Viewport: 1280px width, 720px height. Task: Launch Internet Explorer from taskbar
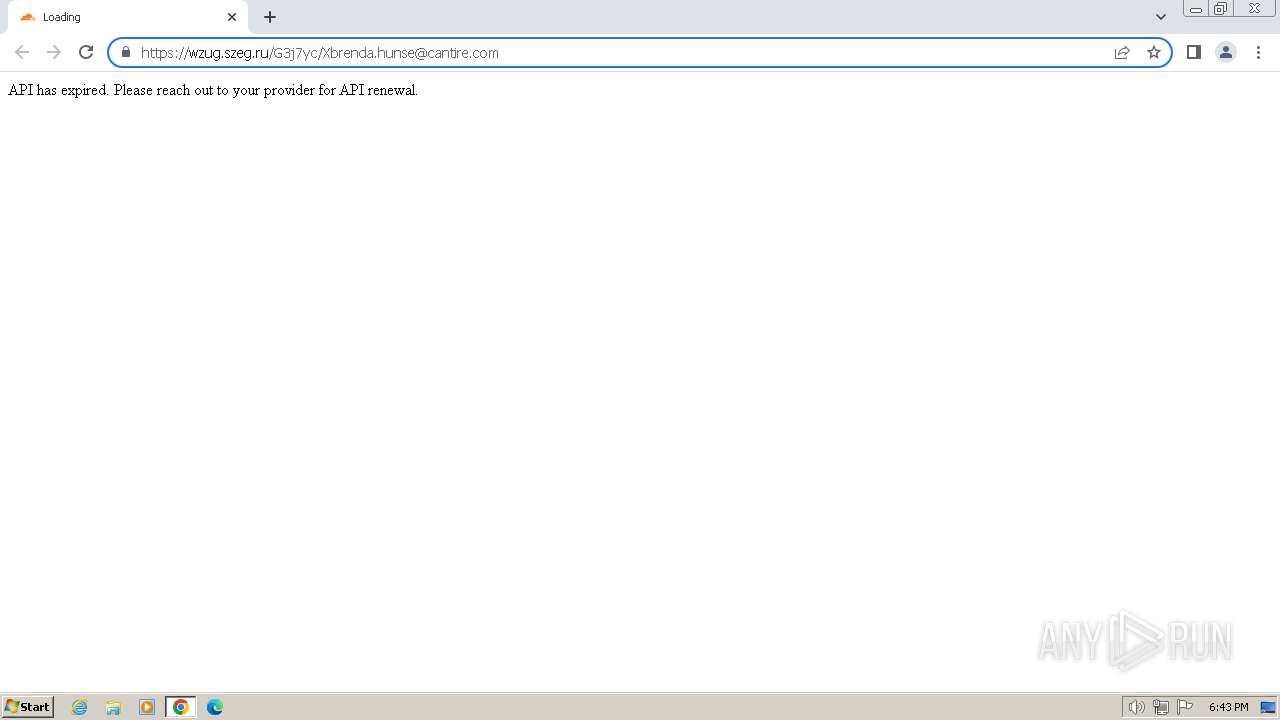point(80,707)
